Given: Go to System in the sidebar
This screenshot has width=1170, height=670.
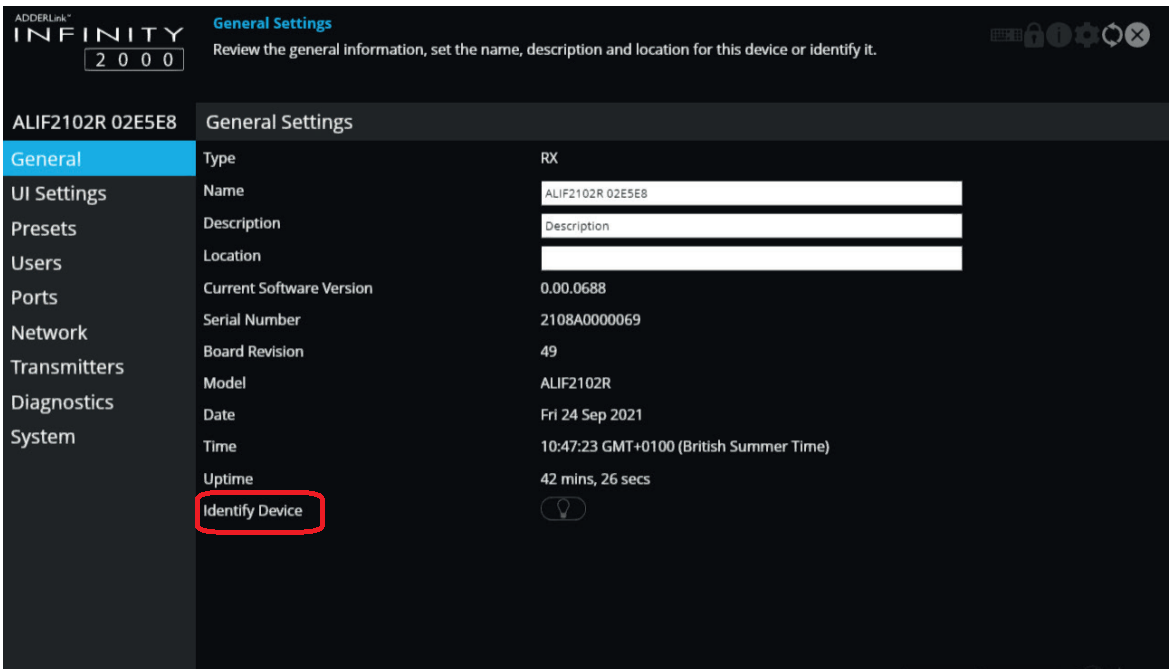Looking at the screenshot, I should [x=99, y=436].
